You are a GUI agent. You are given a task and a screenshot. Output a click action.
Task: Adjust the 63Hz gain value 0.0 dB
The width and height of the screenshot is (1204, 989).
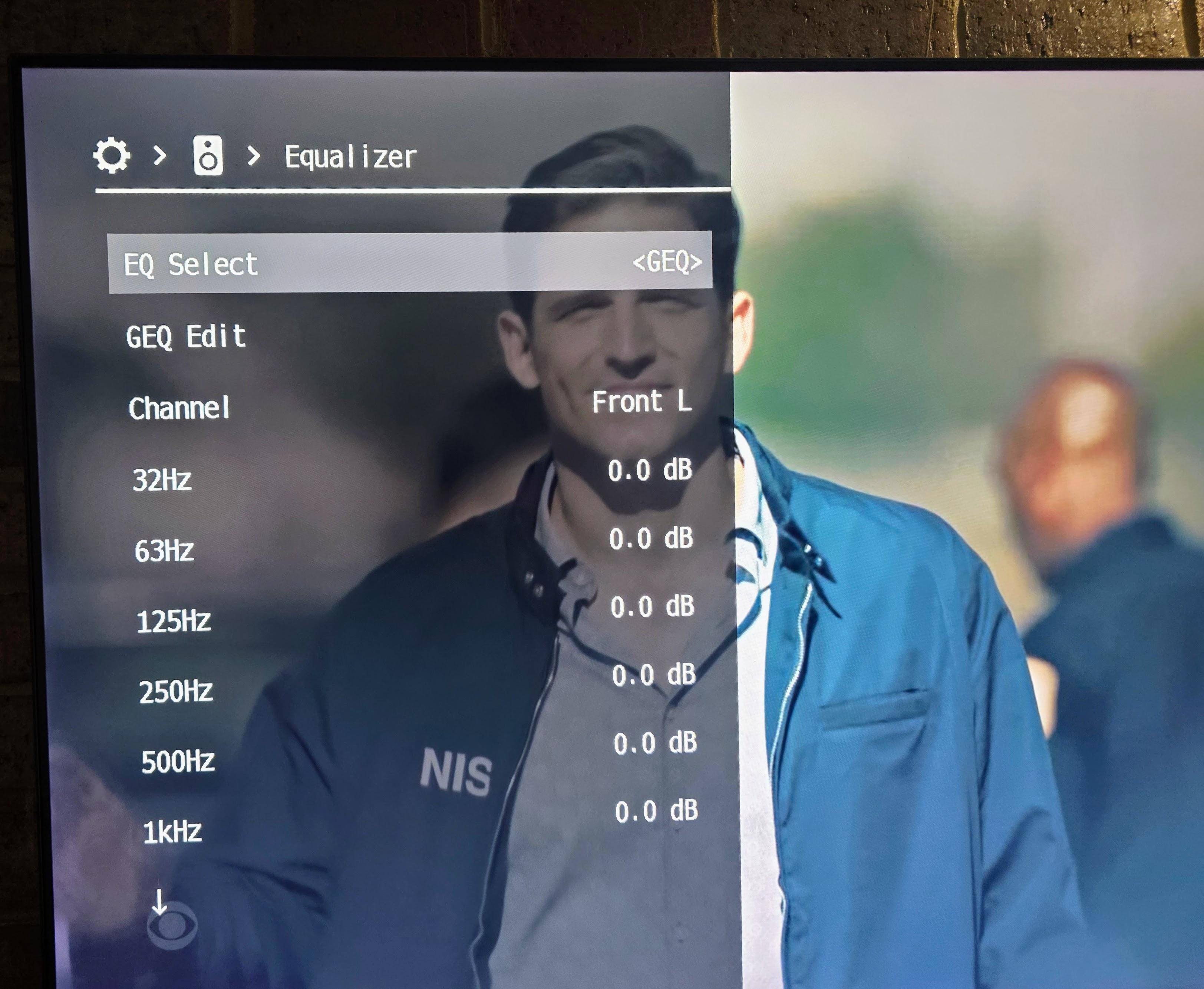(652, 538)
